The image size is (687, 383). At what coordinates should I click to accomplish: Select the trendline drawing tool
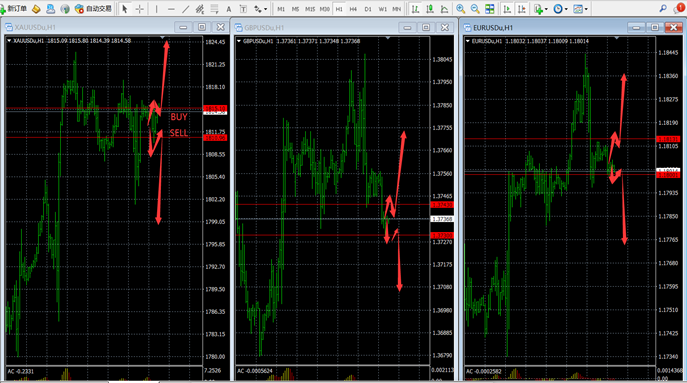[x=186, y=9]
